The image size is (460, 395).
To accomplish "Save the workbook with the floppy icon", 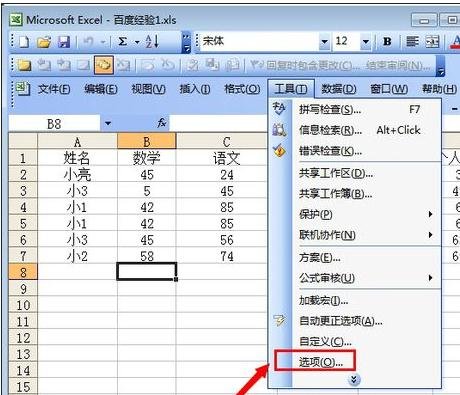I will coord(63,42).
